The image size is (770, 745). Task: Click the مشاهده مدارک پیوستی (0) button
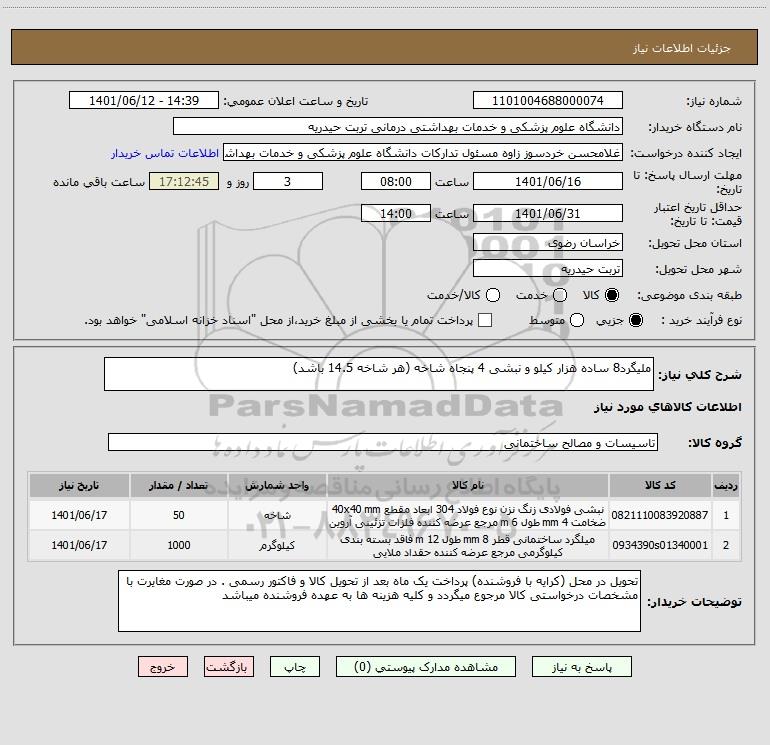pos(426,667)
